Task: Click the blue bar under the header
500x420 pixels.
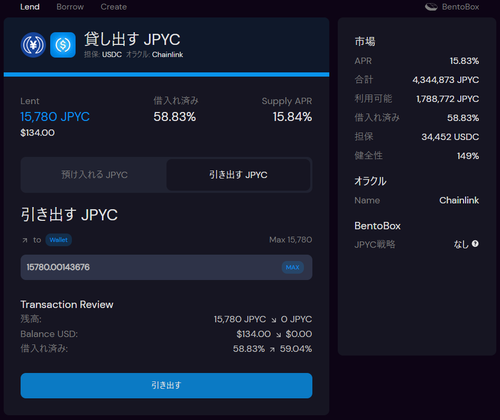Action: pos(166,75)
